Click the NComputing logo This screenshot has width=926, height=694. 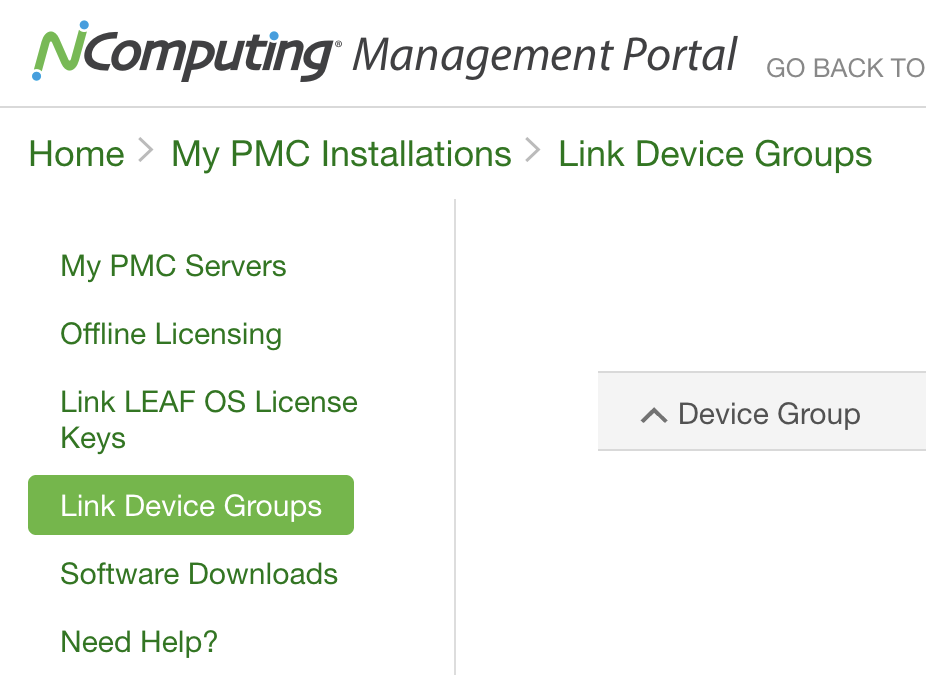click(x=187, y=51)
